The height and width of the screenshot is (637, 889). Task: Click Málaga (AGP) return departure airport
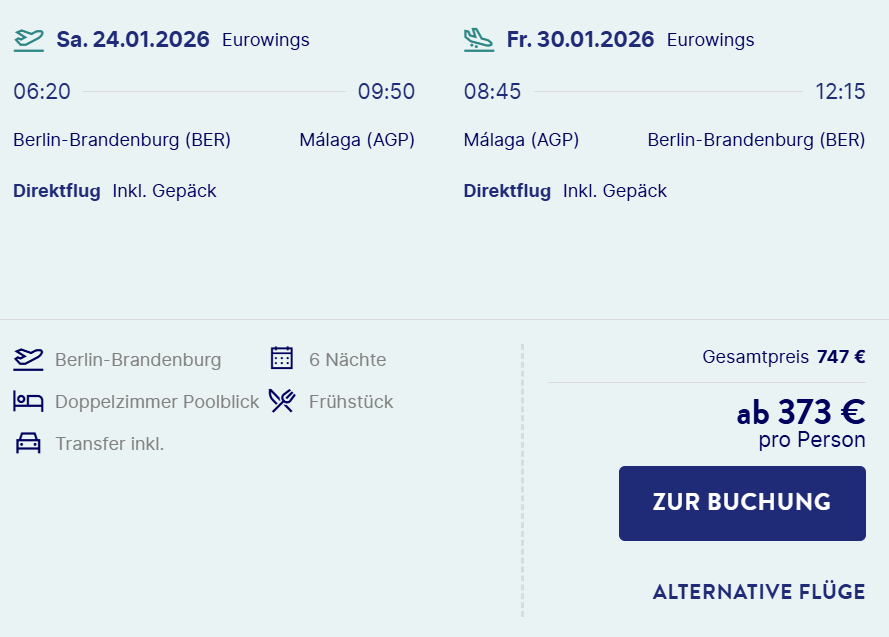coord(521,139)
